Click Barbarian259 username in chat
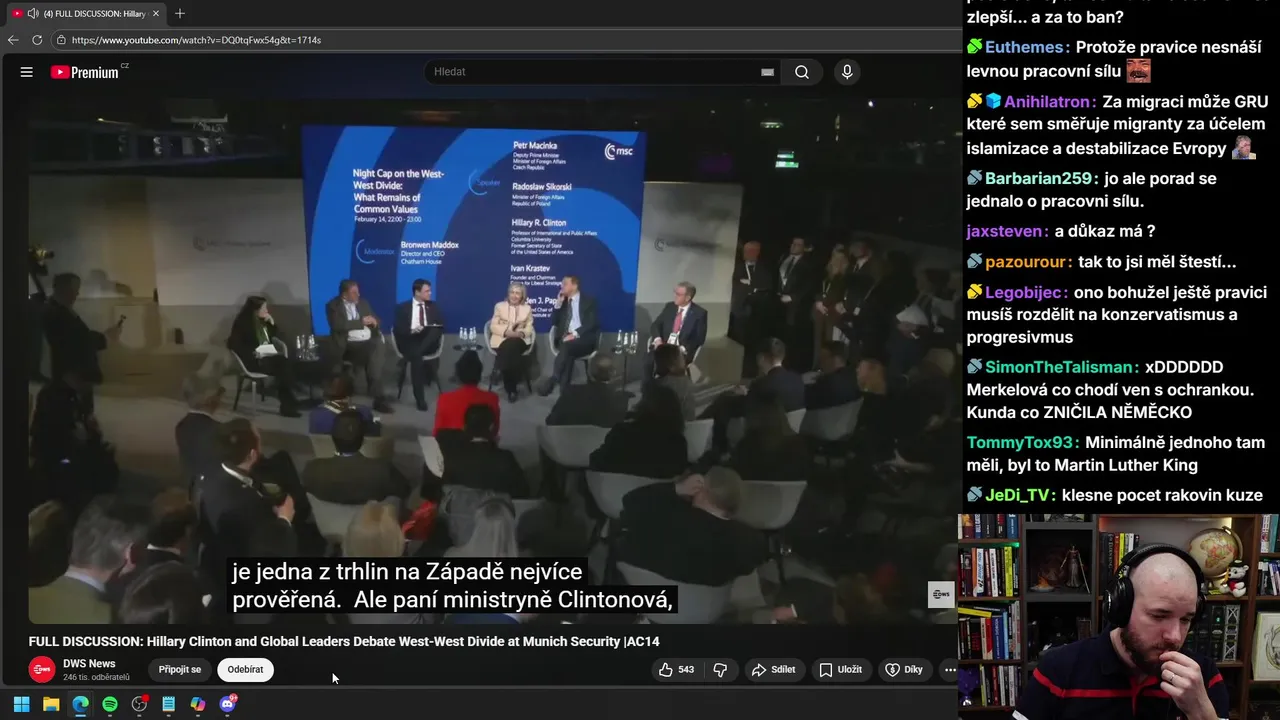1280x720 pixels. point(1038,179)
